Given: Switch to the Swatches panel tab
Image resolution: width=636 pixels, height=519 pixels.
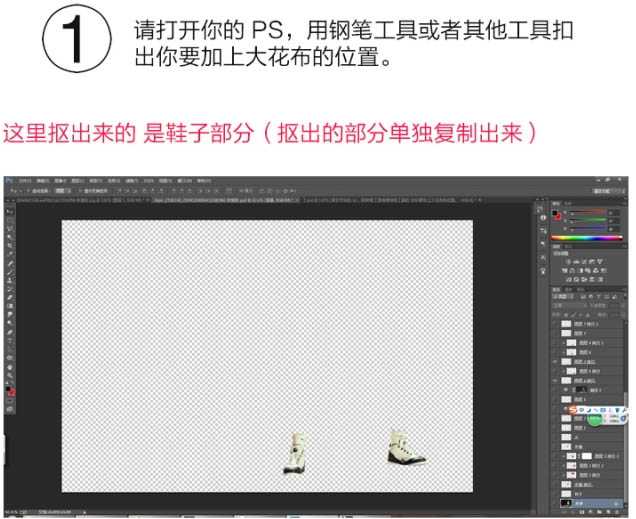Looking at the screenshot, I should [568, 204].
